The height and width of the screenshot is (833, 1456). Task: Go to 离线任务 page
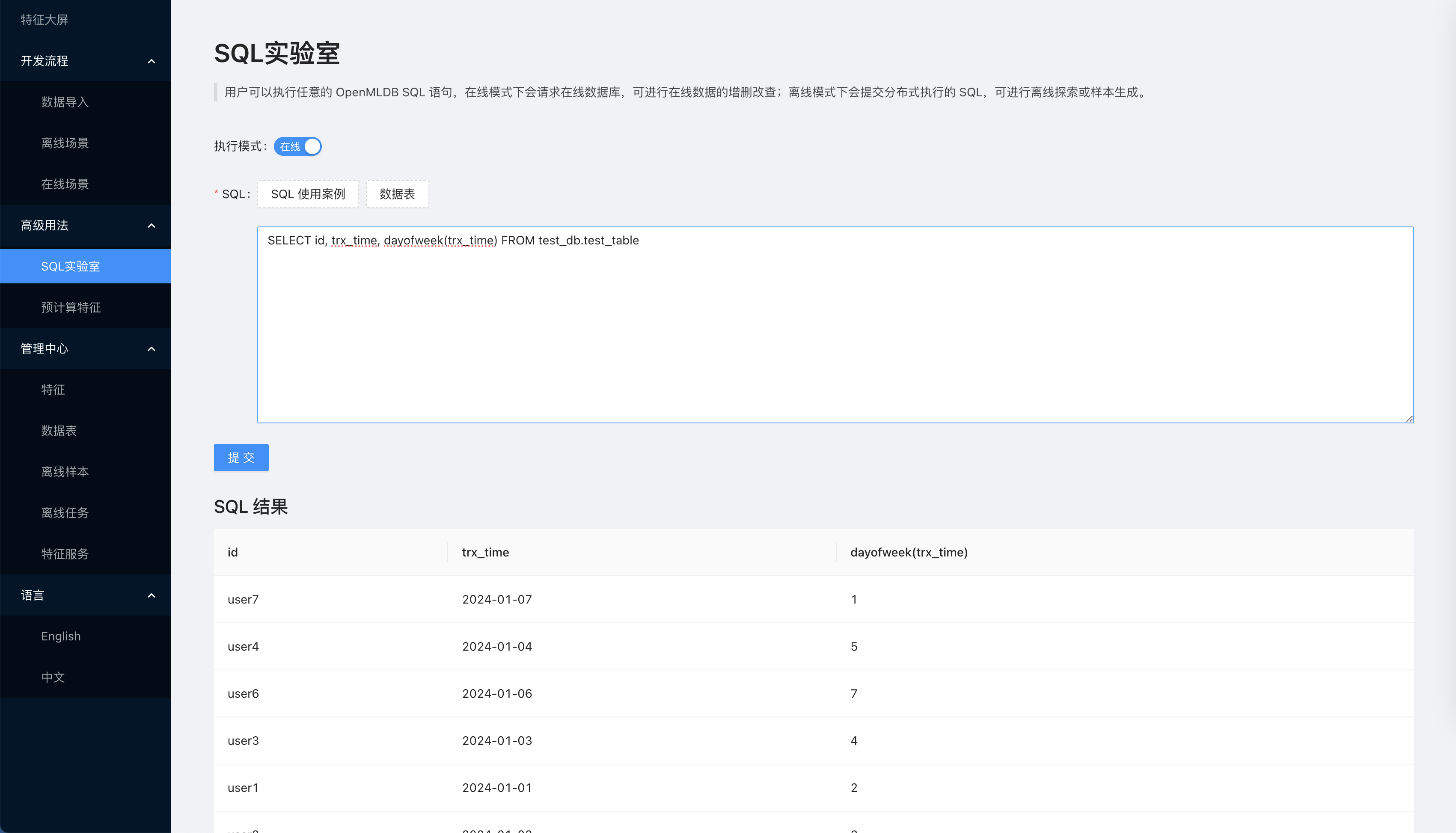point(86,513)
